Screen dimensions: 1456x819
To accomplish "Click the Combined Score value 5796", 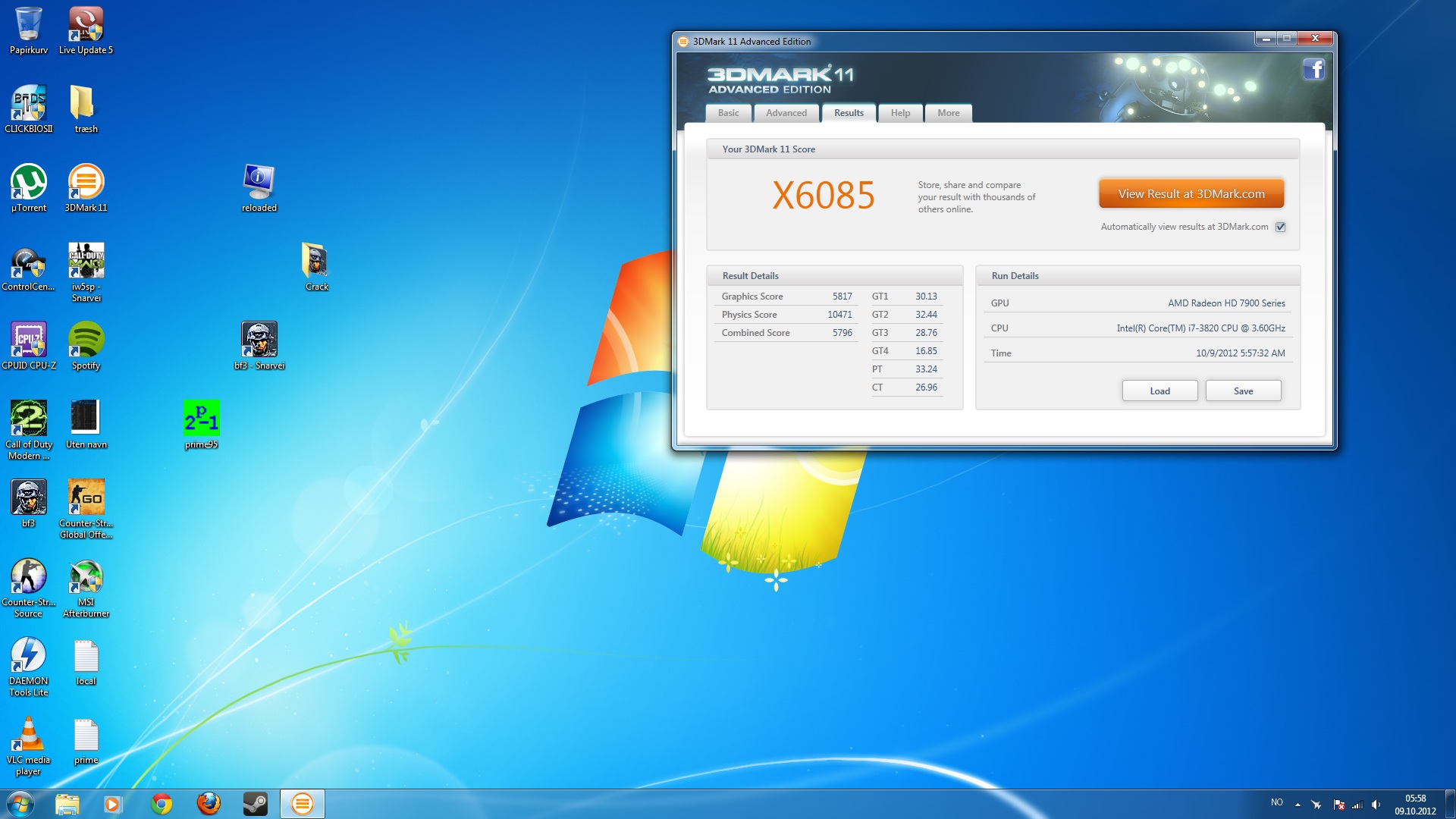I will point(842,333).
